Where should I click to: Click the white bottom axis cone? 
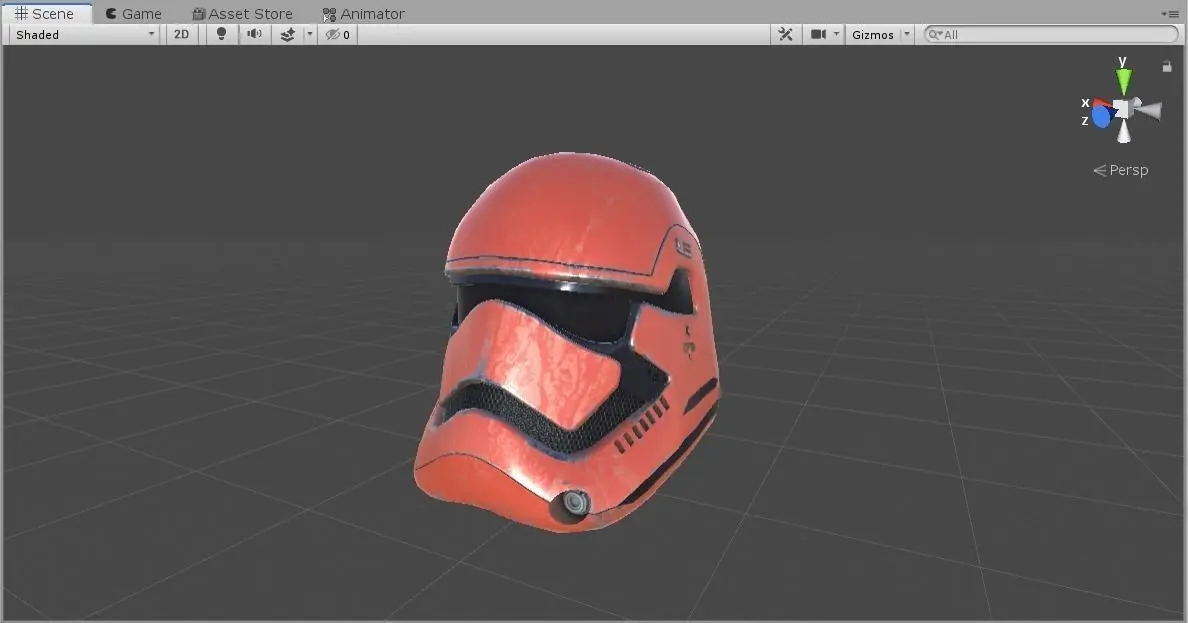point(1124,133)
